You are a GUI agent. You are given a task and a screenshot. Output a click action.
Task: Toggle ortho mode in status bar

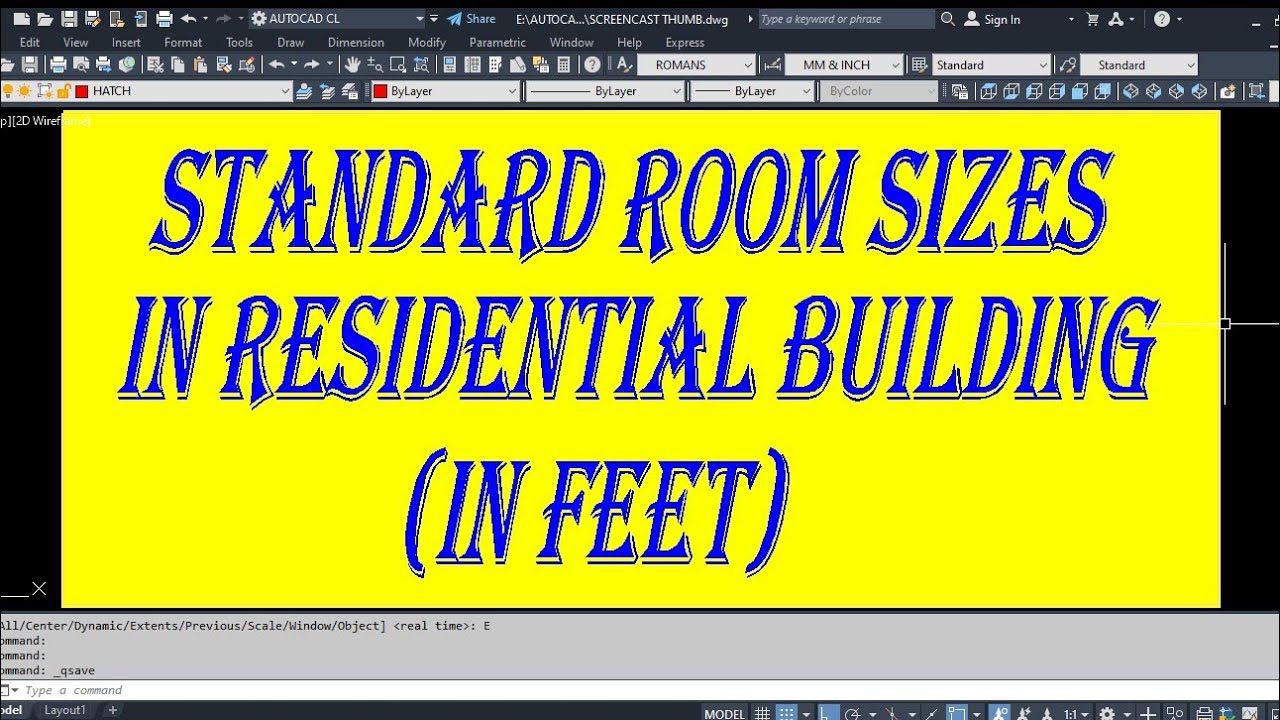click(829, 713)
